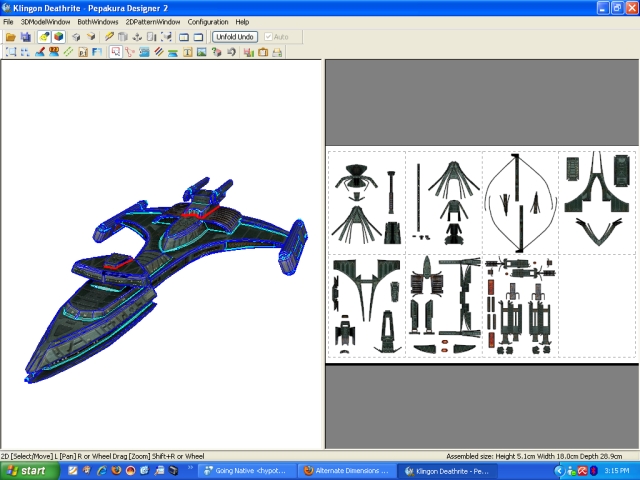Screen dimensions: 640x480
Task: Launch Firefox from quick launch
Action: point(116,471)
